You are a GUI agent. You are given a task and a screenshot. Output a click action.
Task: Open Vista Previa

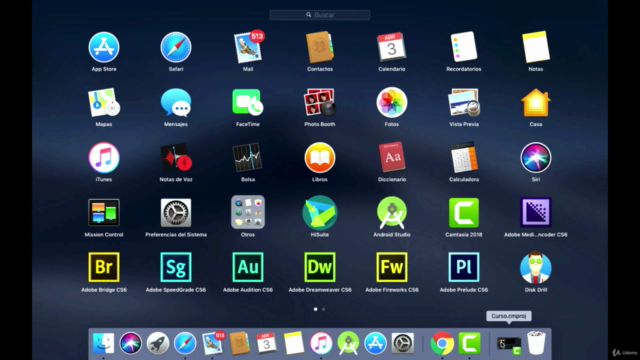(464, 102)
